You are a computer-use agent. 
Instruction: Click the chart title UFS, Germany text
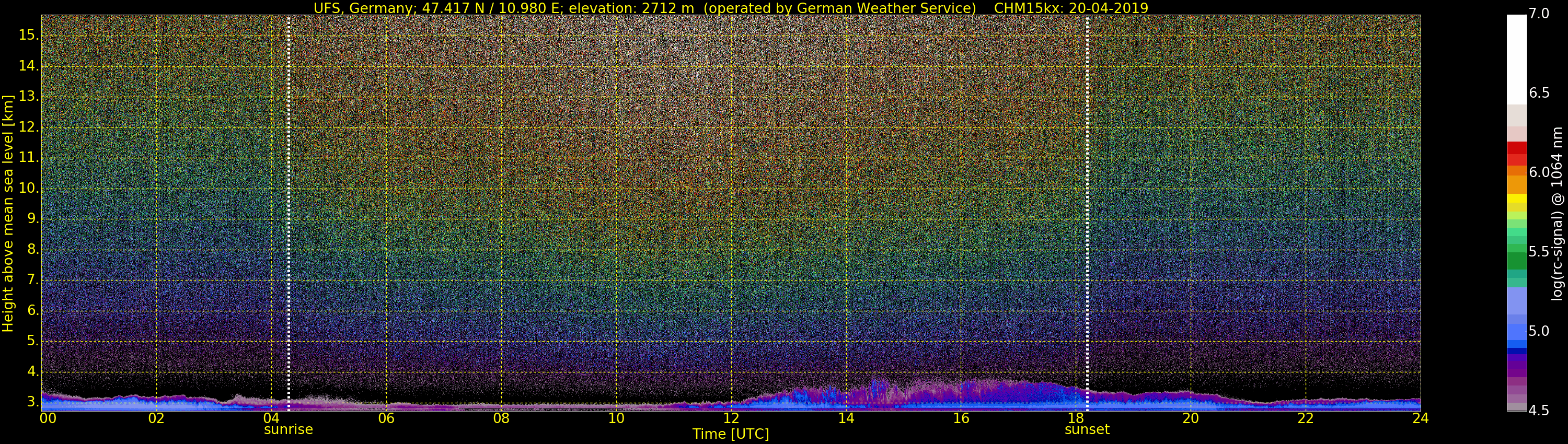(365, 8)
